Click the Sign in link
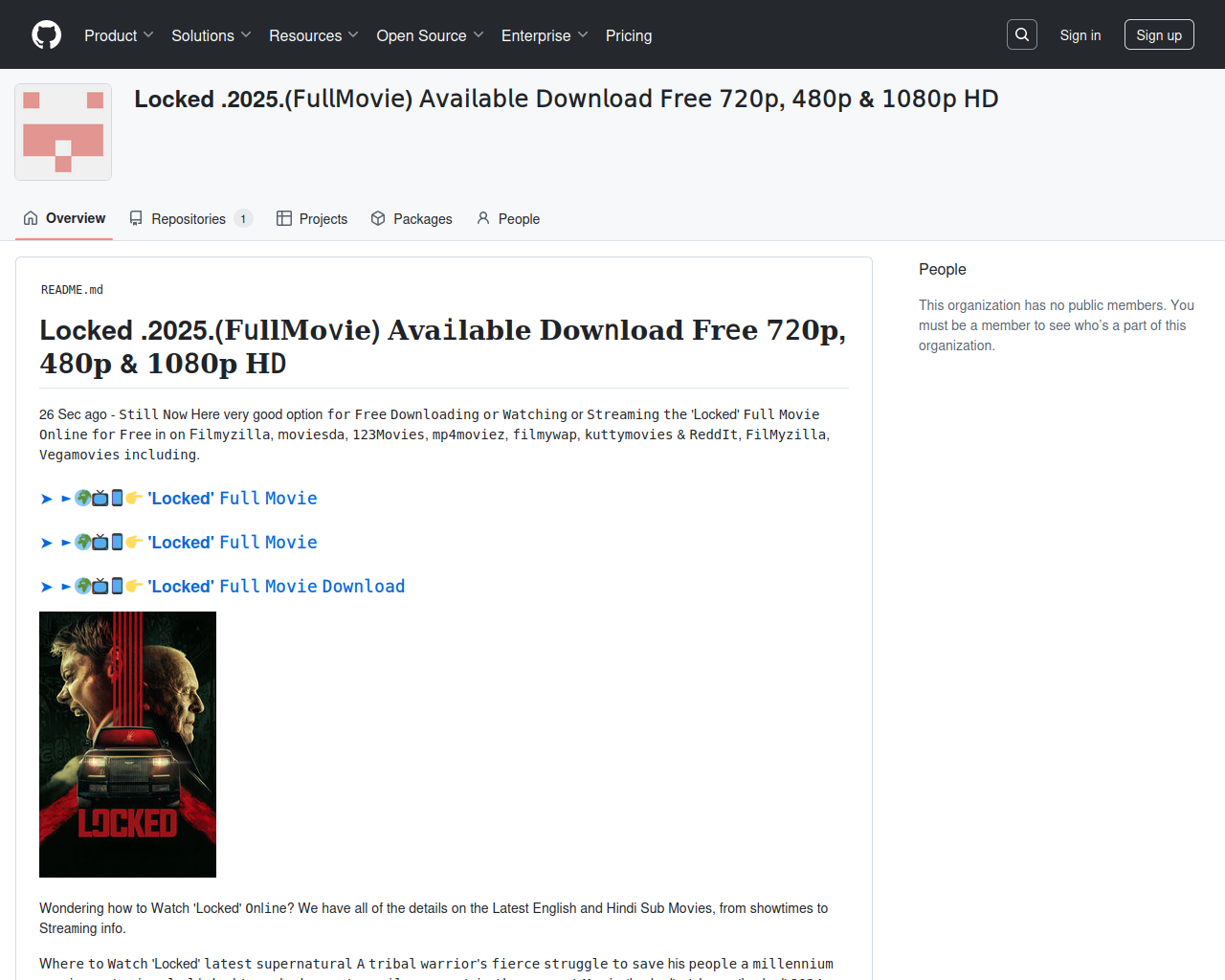Viewport: 1225px width, 980px height. 1080,35
